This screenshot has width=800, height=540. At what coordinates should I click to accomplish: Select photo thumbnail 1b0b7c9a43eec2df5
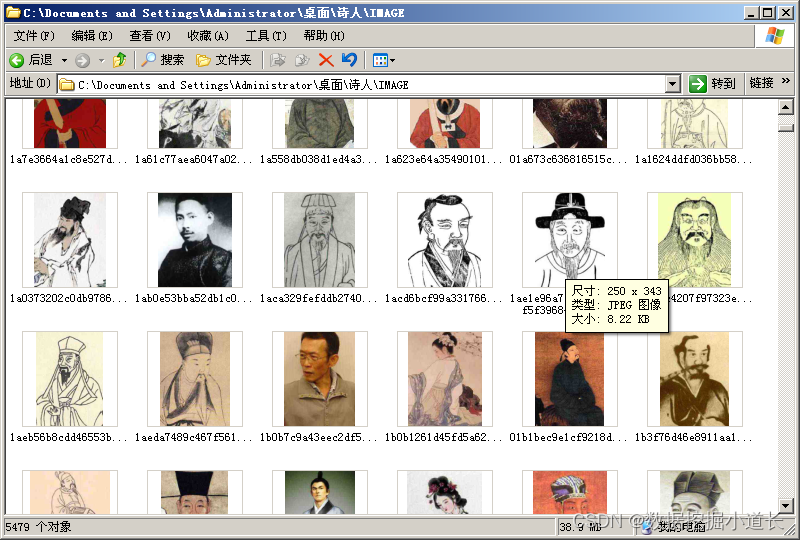(x=320, y=379)
